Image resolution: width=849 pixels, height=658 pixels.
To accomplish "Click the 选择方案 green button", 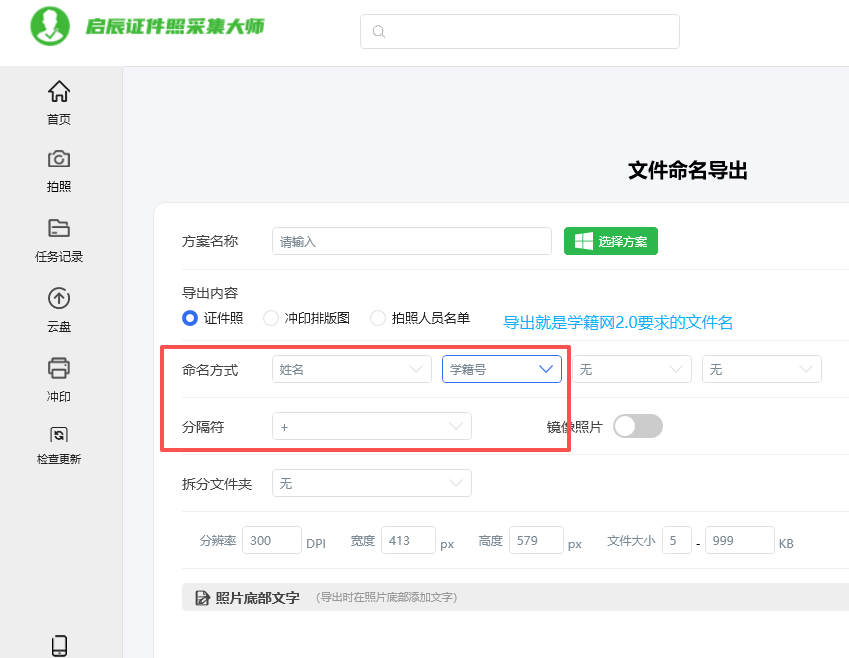I will pyautogui.click(x=611, y=241).
